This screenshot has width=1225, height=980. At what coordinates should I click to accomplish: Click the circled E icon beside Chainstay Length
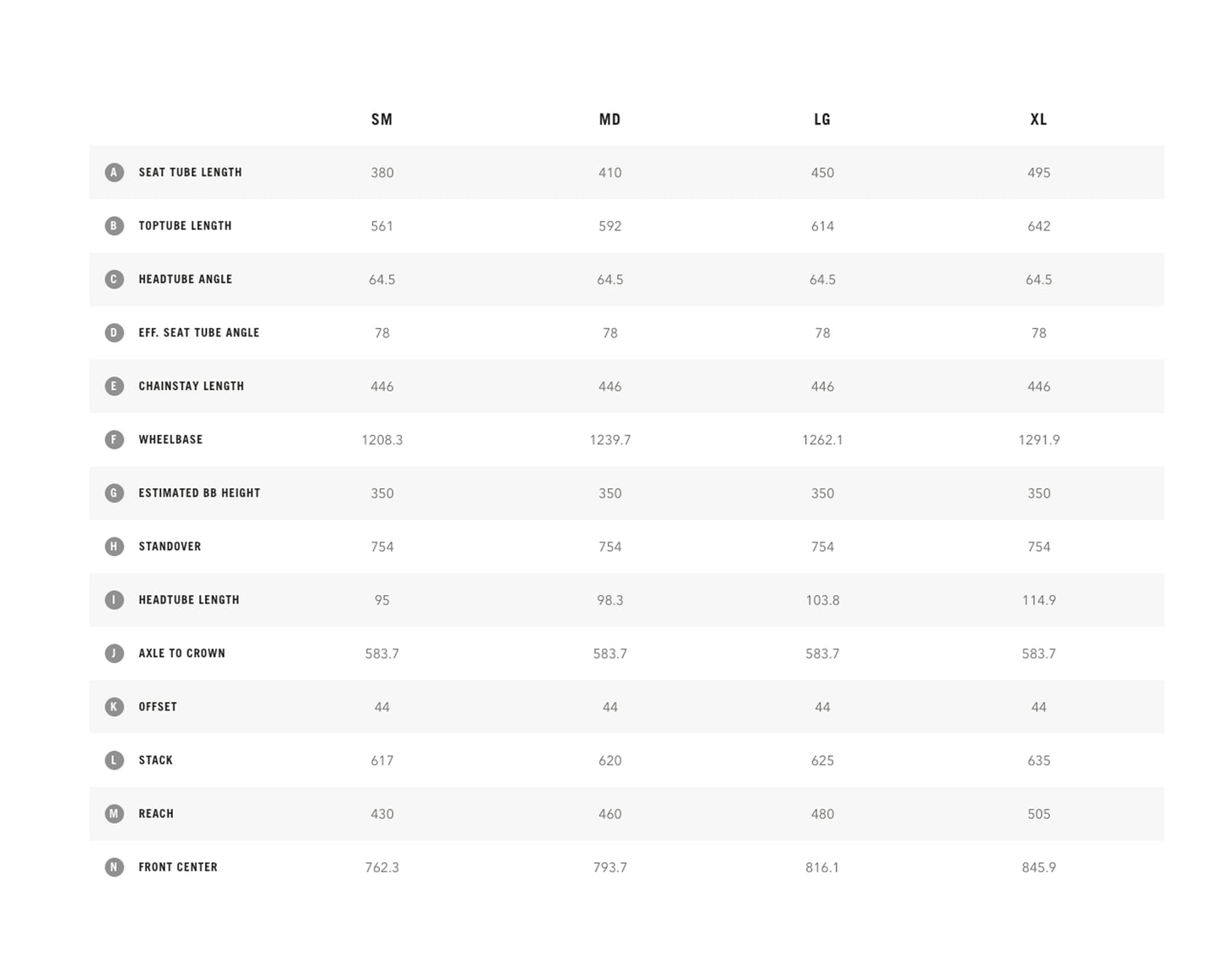(x=114, y=386)
